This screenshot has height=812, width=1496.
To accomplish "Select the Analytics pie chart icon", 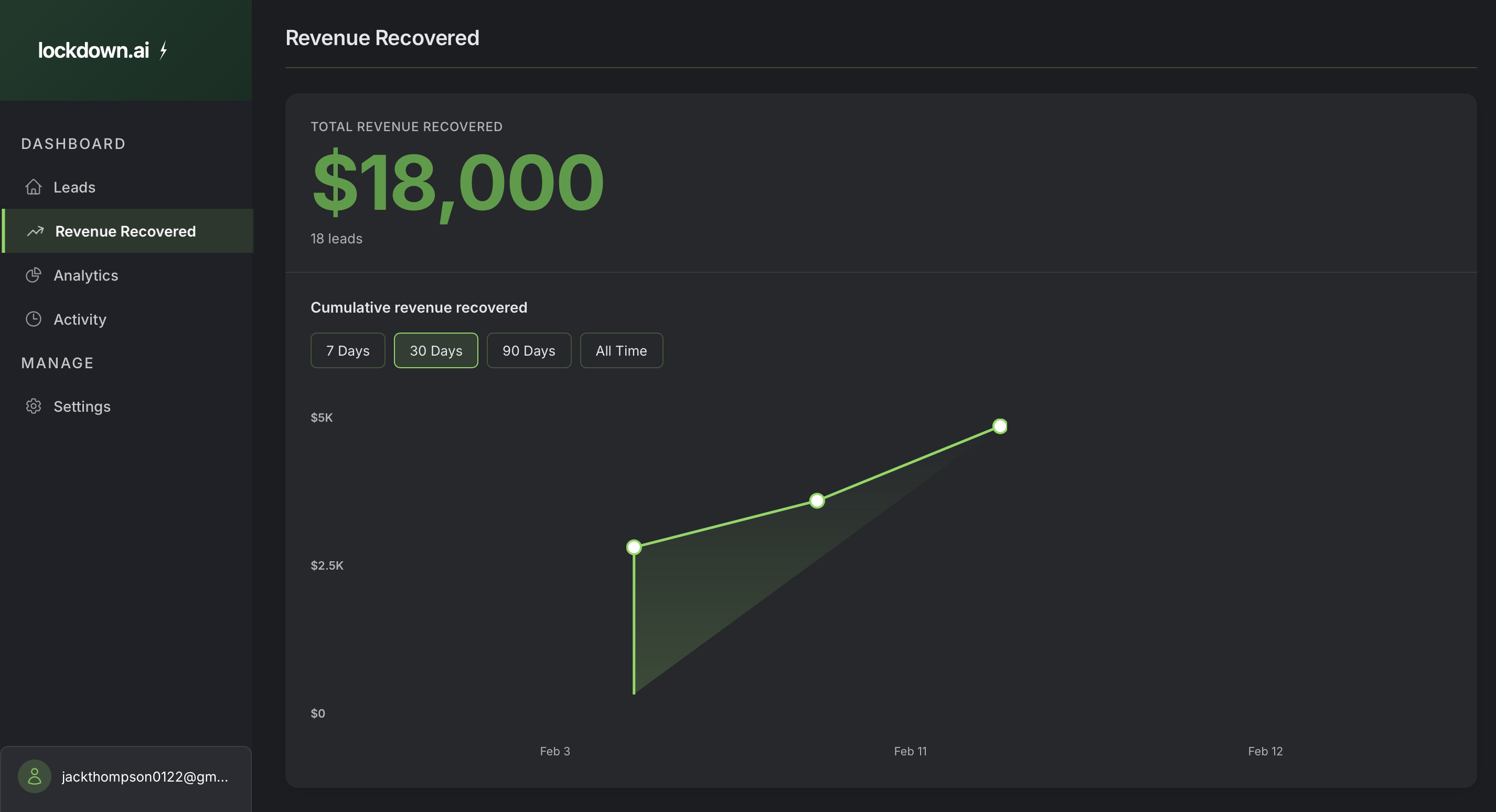I will 34,275.
